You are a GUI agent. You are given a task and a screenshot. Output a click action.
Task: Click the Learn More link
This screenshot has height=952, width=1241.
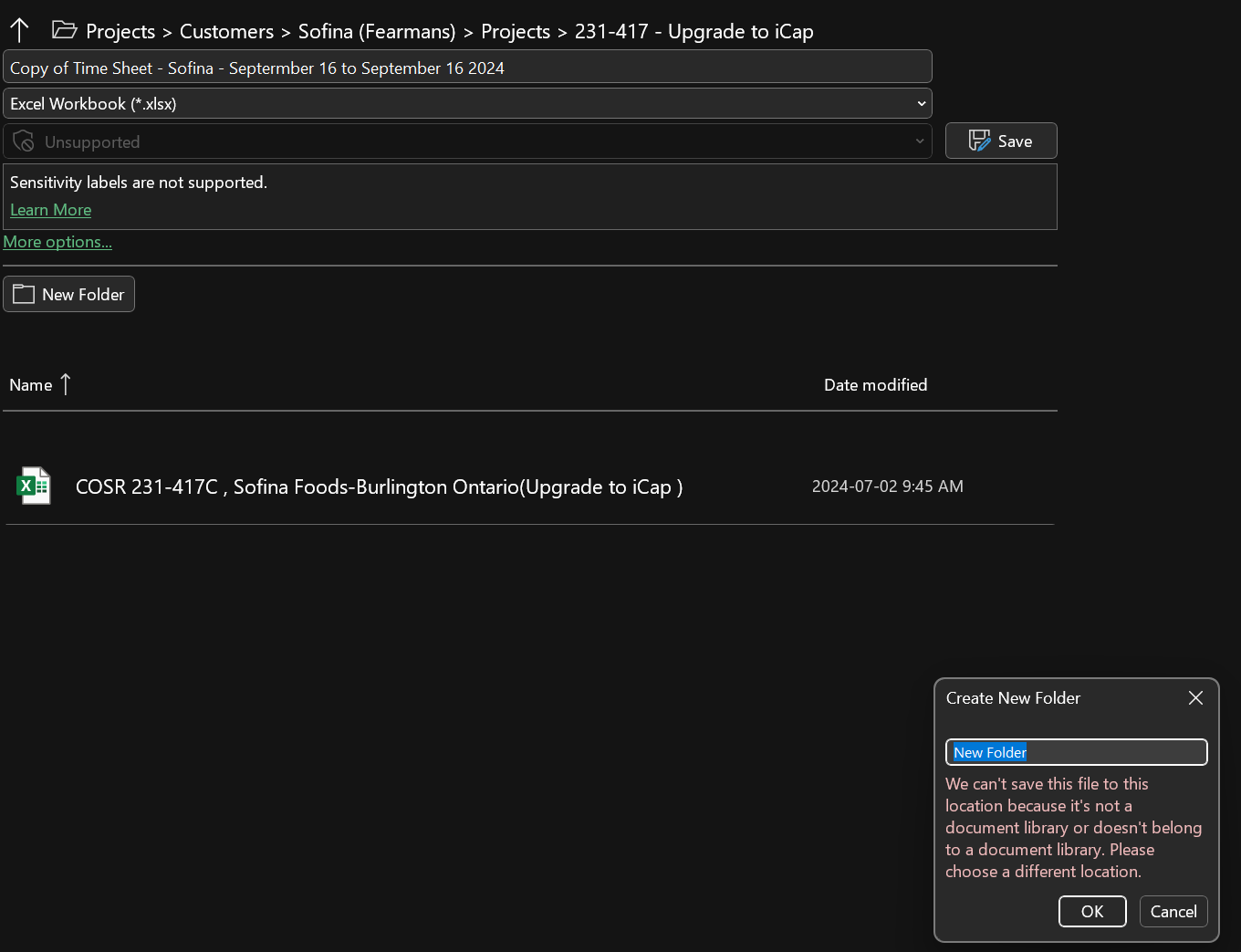[51, 210]
